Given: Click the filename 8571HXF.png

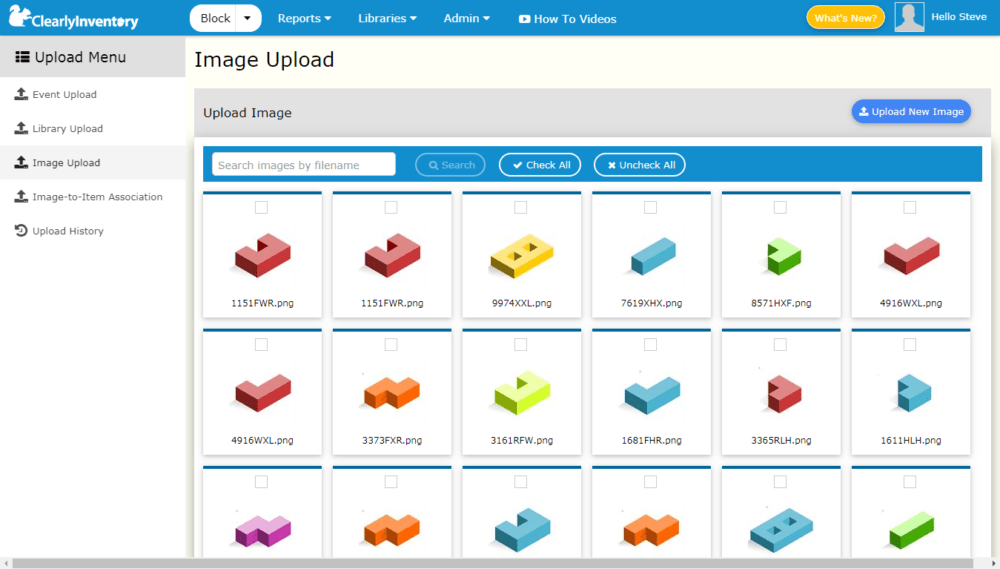Looking at the screenshot, I should [x=781, y=303].
